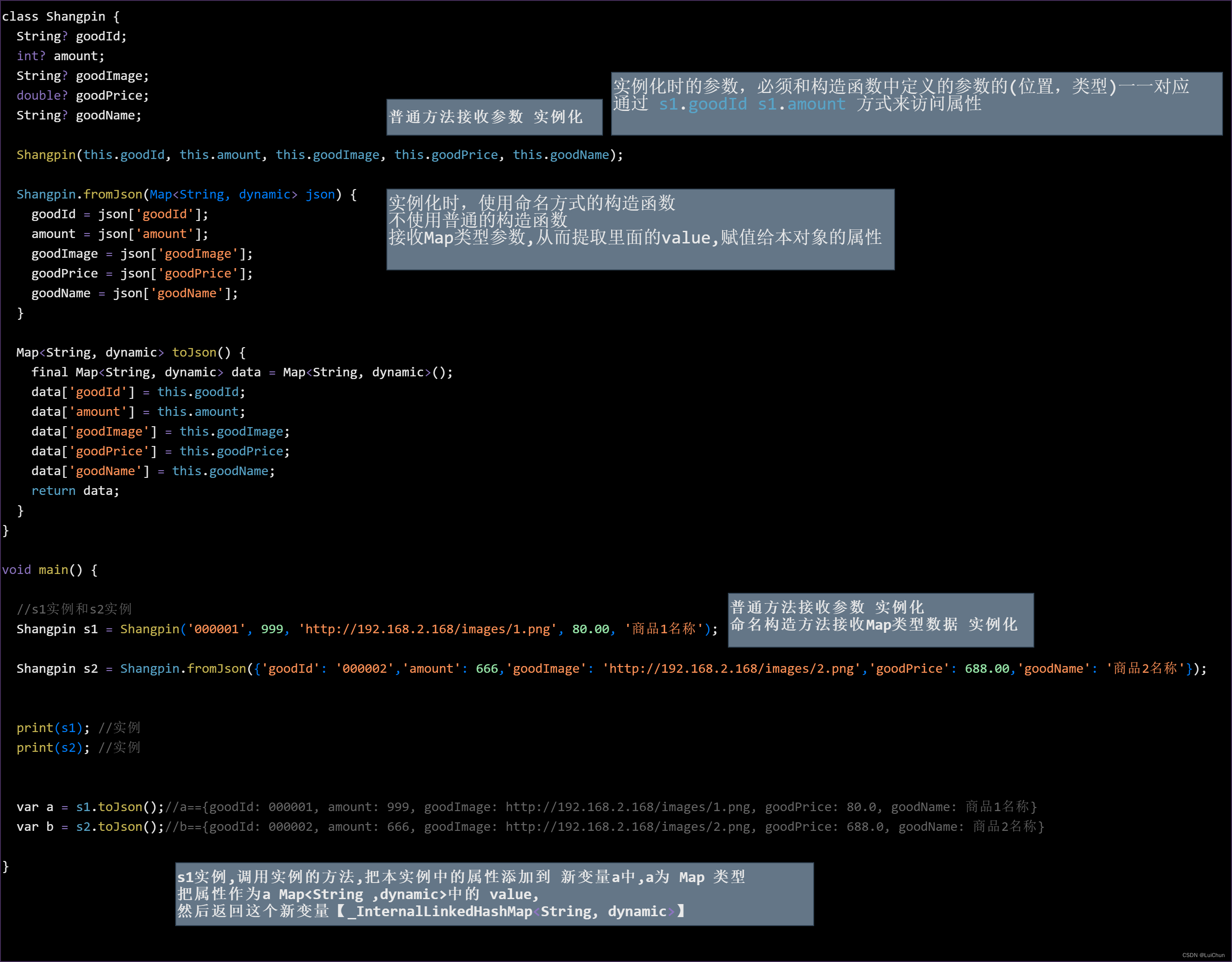Click the Shangpin.fromJson(Map<String, dynamic> json) line
Viewport: 1232px width, 962px height.
[x=187, y=194]
